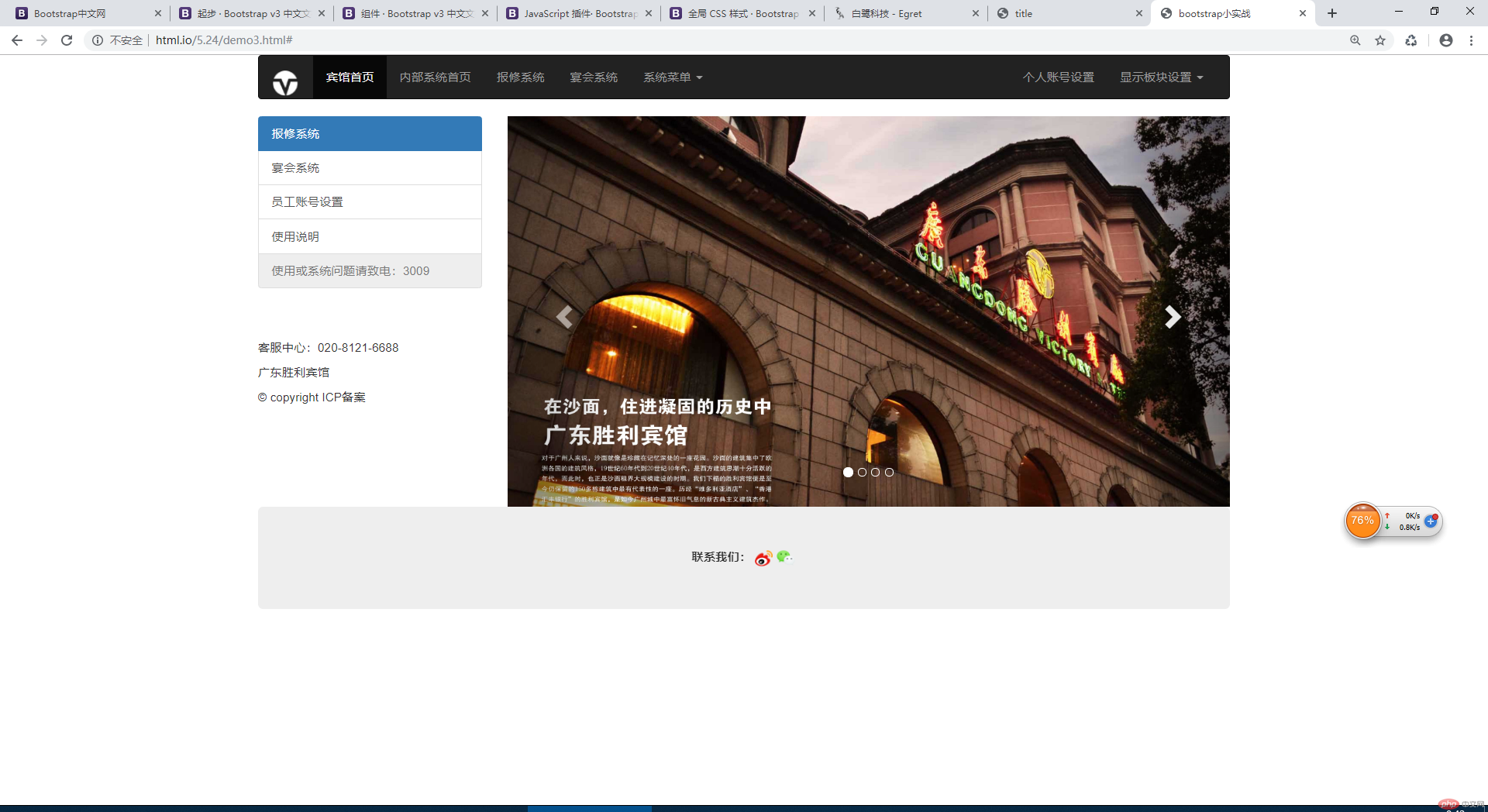Open 宴会系统 in the top navbar

pos(594,77)
